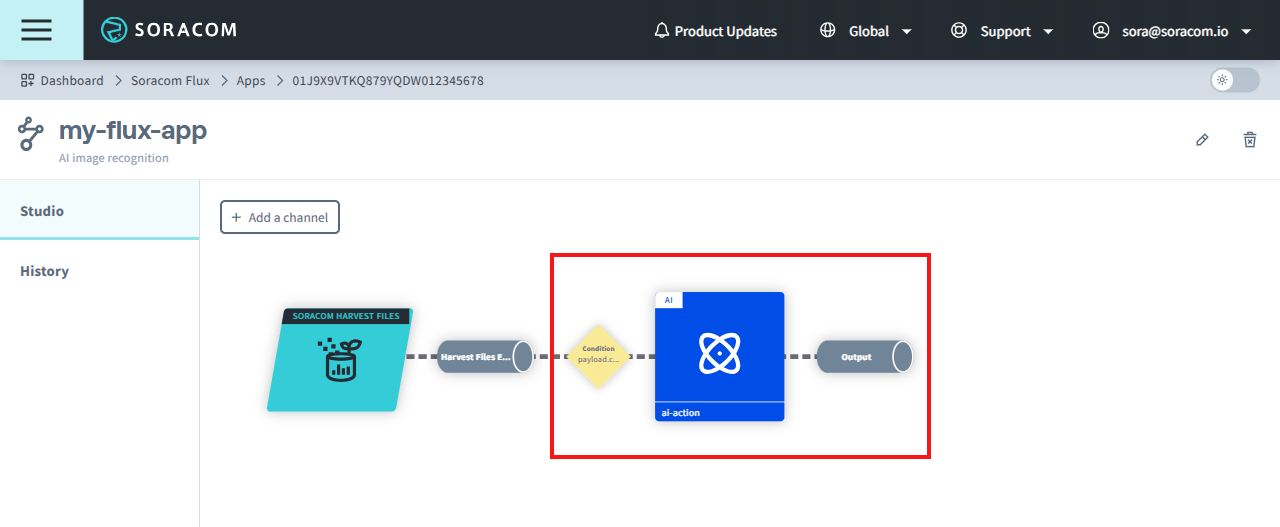The height and width of the screenshot is (527, 1280).
Task: Open the Harvest Files Event channel
Action: (485, 356)
